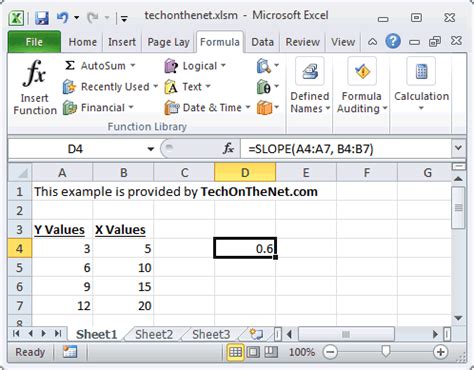The width and height of the screenshot is (474, 370).
Task: Click the 'Y Values' header cell
Action: (62, 230)
